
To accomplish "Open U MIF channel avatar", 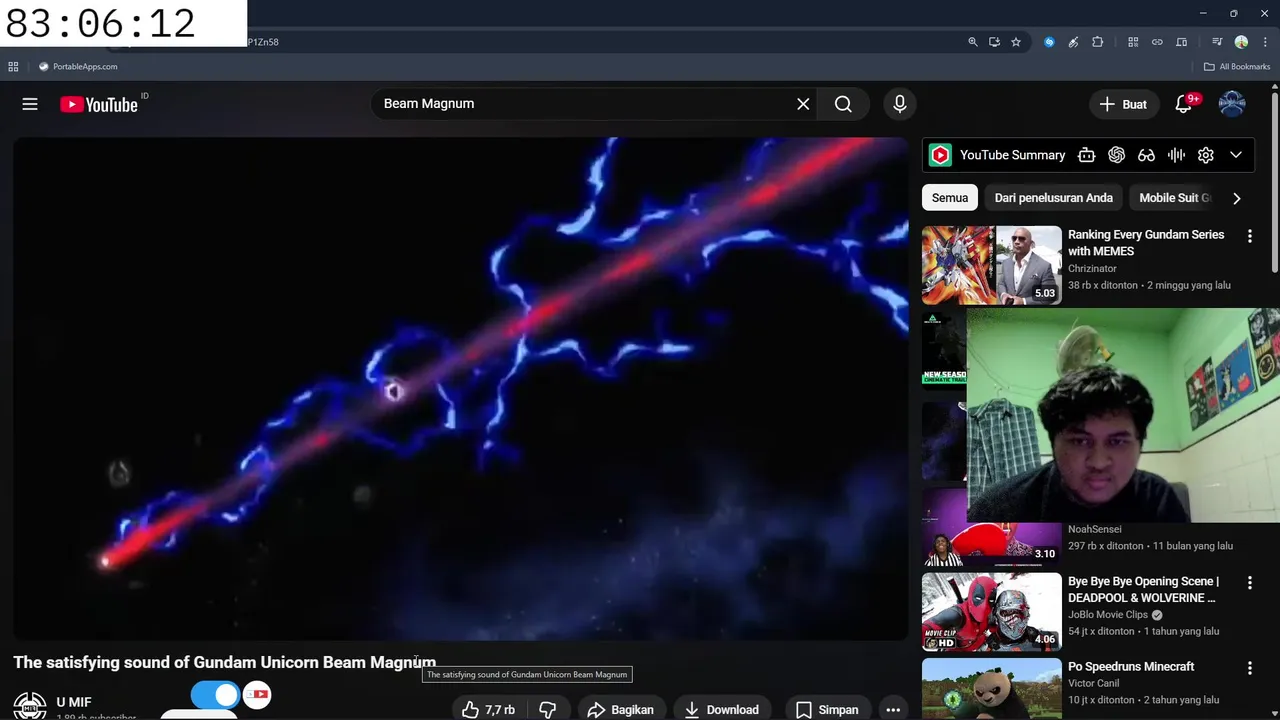I will point(30,705).
